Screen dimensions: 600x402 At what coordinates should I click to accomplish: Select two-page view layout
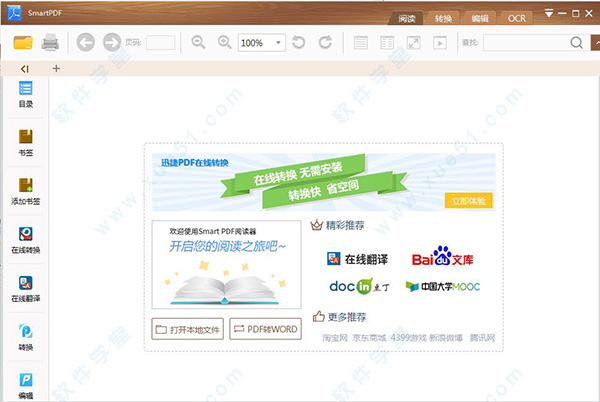coord(387,43)
